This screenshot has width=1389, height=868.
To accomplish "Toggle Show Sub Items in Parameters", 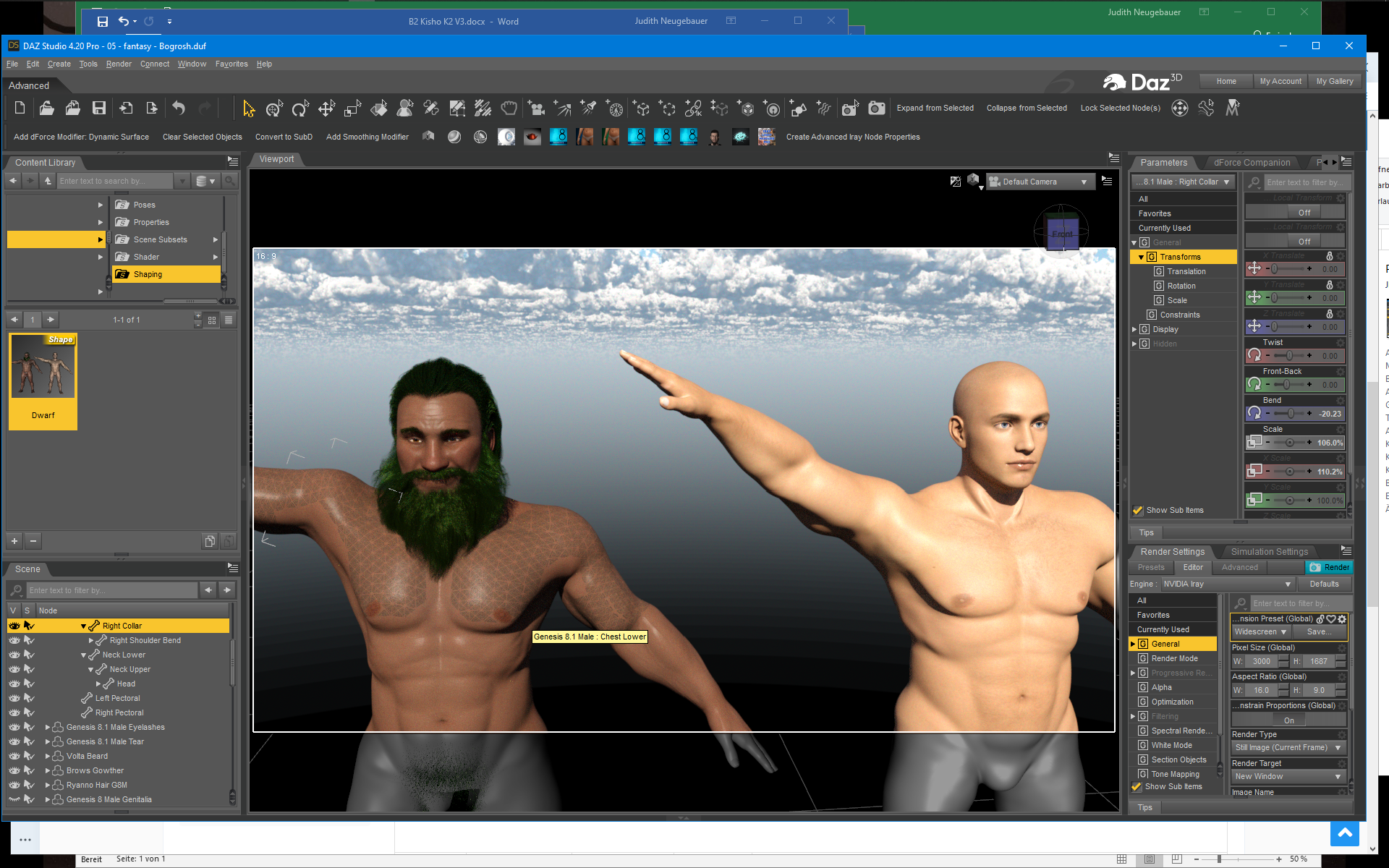I will pos(1138,511).
